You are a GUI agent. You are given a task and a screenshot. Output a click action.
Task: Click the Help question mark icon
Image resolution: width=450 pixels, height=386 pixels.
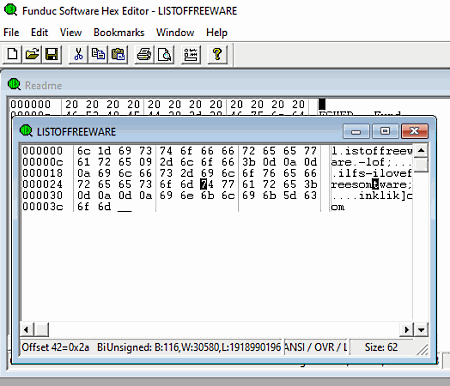click(x=217, y=54)
